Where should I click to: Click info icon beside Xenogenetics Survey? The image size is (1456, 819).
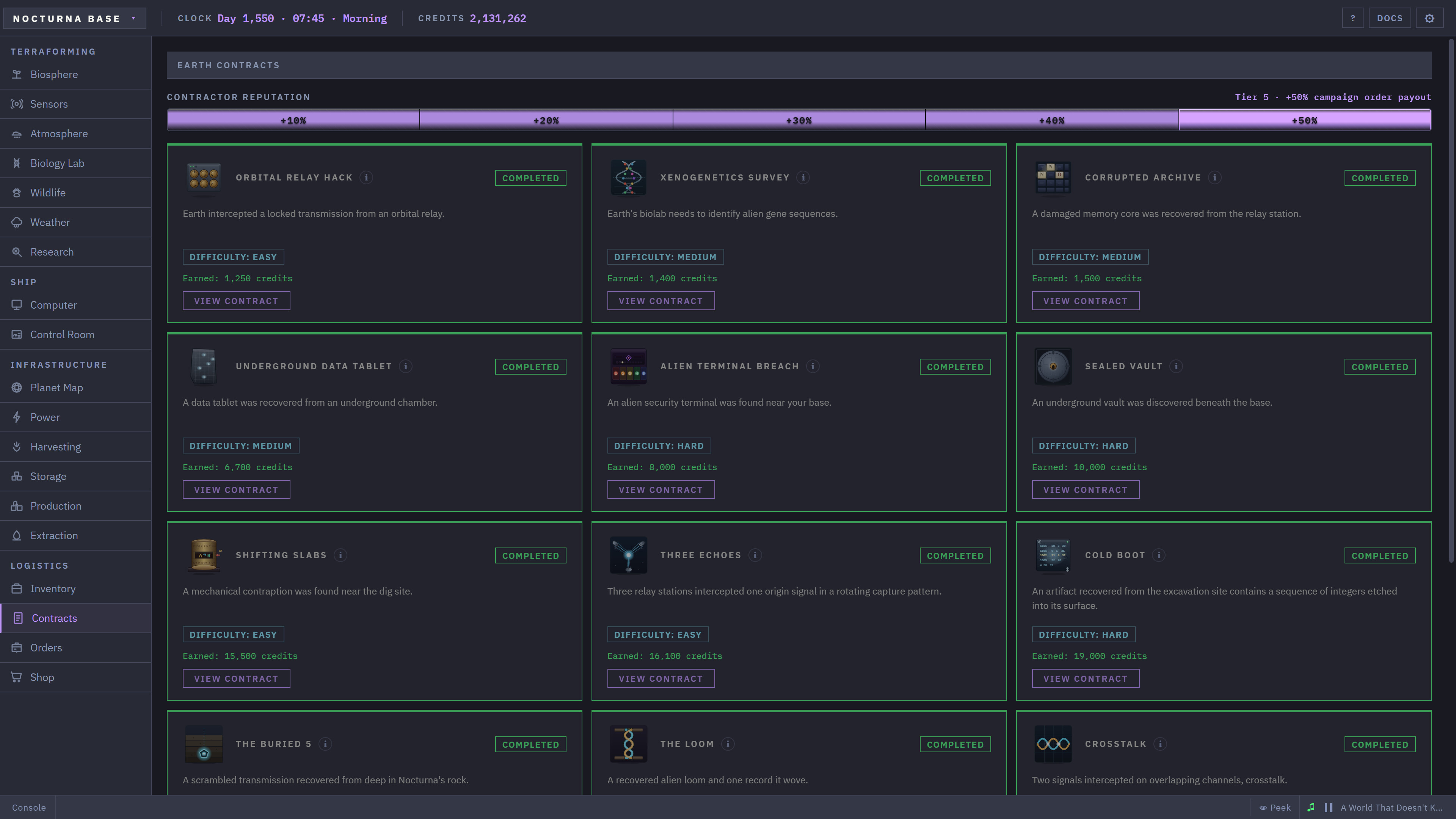[x=803, y=177]
